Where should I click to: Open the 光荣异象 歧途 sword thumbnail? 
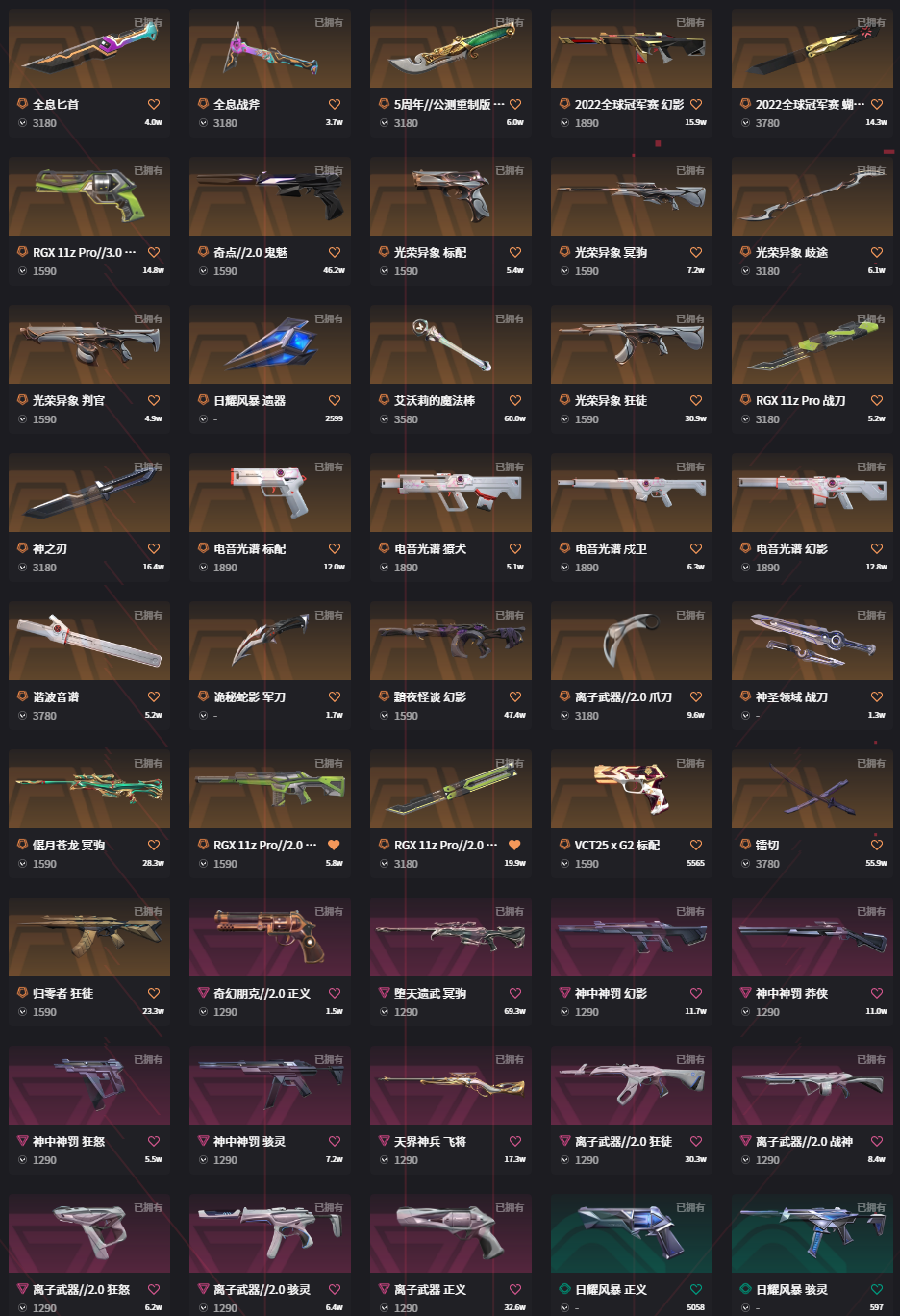point(812,196)
